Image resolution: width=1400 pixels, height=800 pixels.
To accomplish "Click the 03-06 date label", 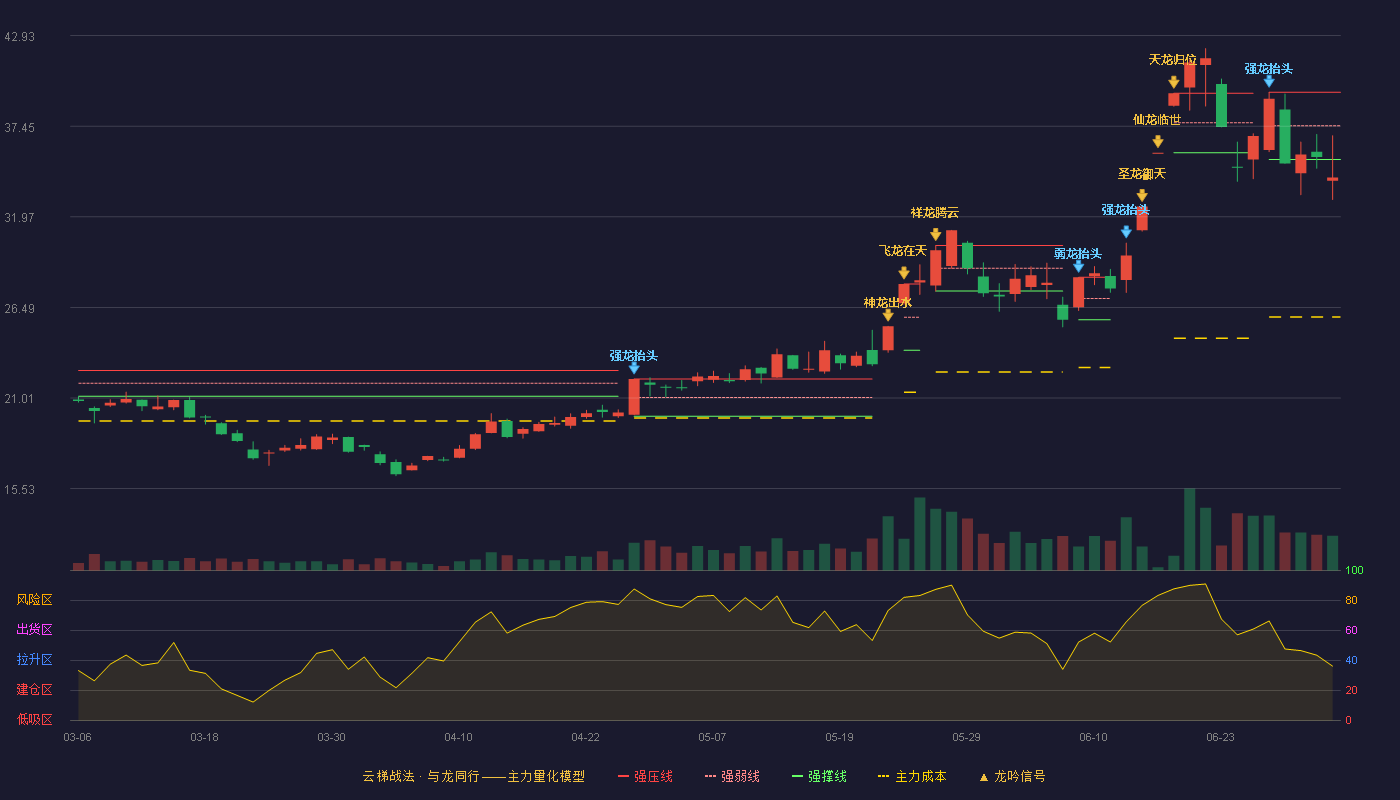I will (77, 737).
